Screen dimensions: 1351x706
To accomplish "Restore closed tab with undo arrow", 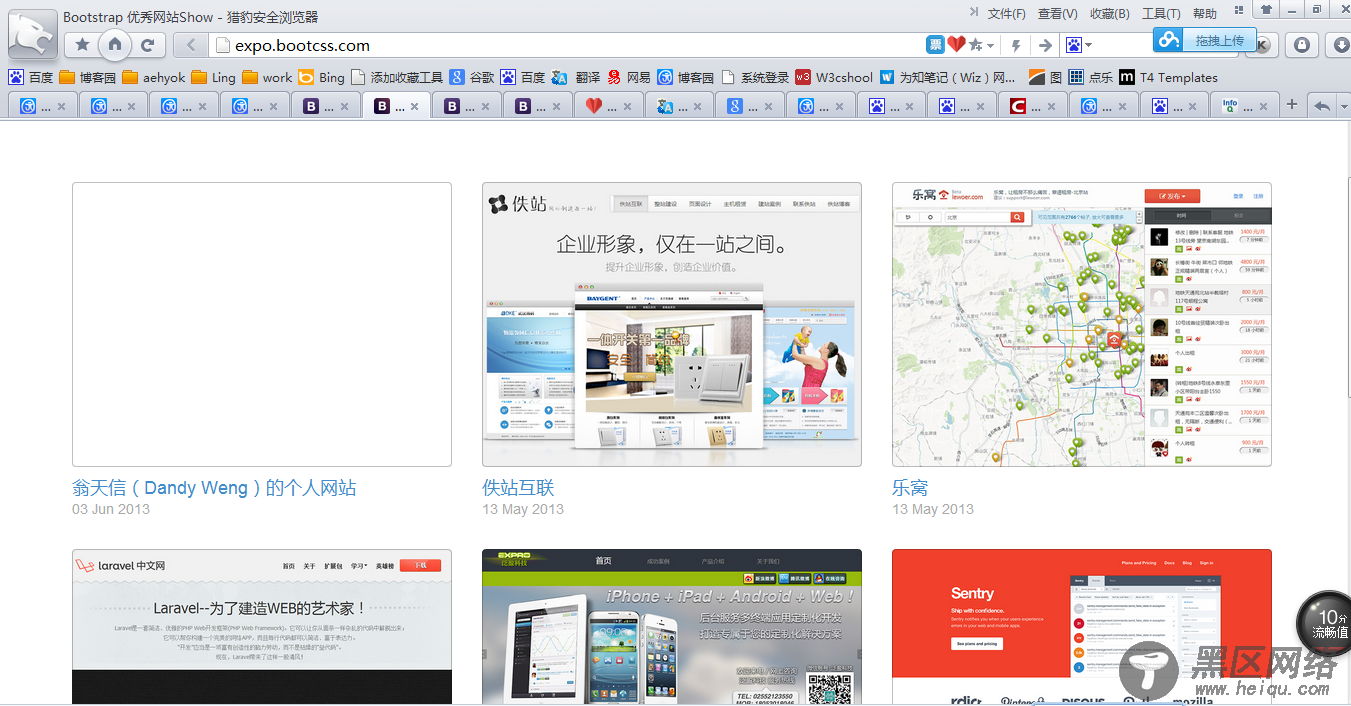I will pyautogui.click(x=1321, y=105).
